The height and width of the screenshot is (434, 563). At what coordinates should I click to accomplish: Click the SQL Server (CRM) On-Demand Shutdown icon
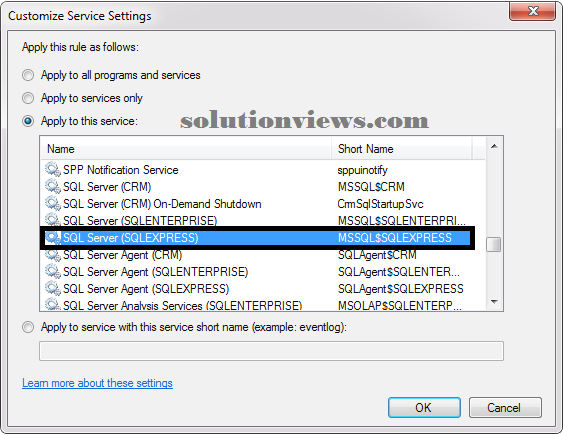pyautogui.click(x=52, y=204)
